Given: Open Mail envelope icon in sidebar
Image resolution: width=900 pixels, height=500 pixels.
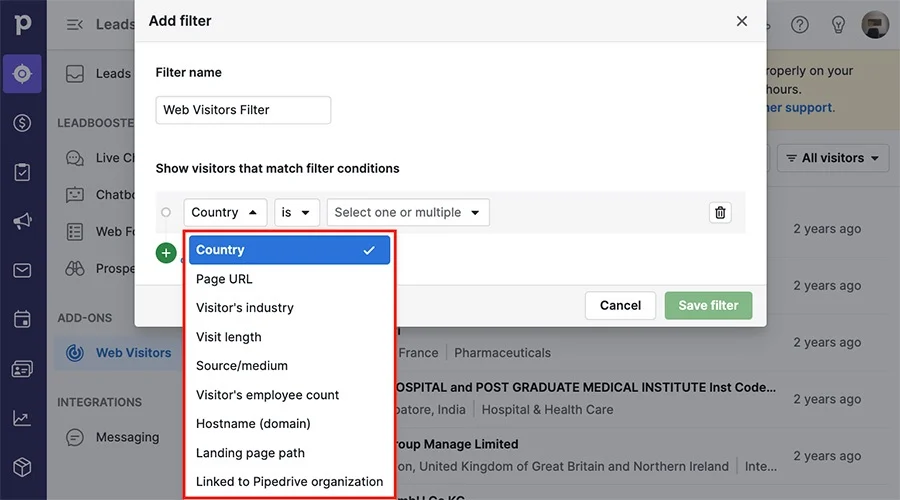Looking at the screenshot, I should (x=22, y=270).
